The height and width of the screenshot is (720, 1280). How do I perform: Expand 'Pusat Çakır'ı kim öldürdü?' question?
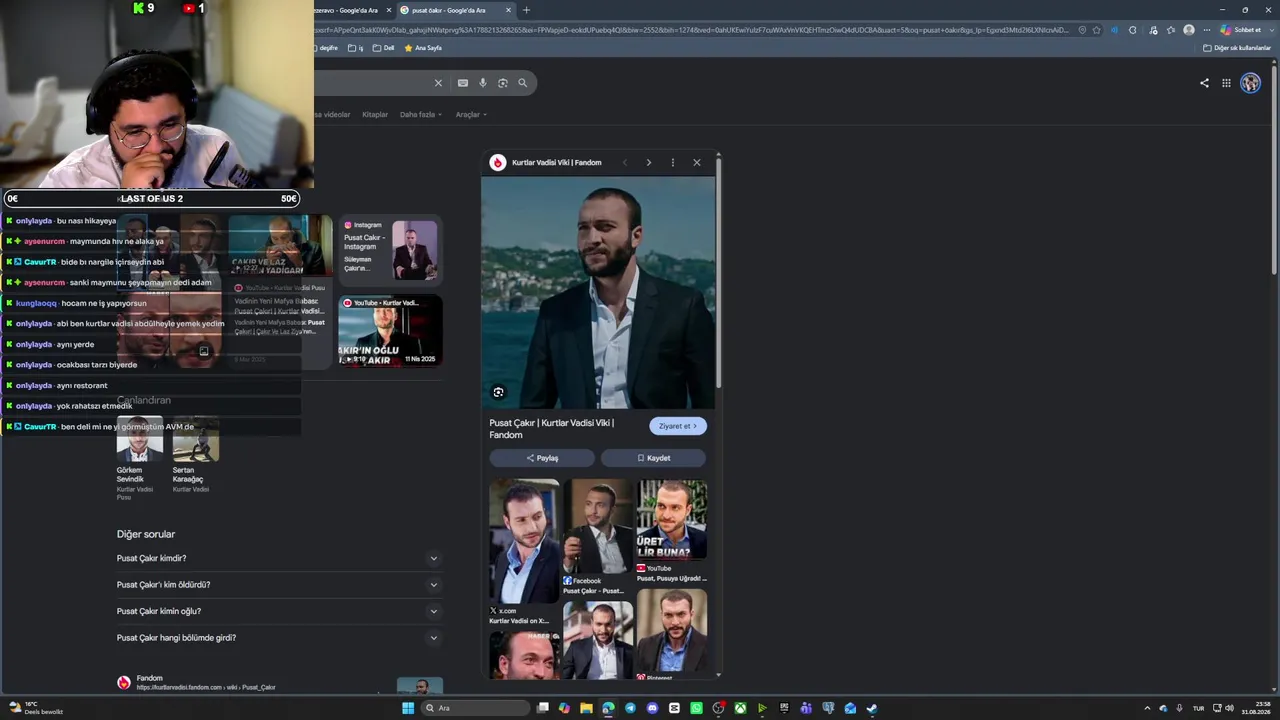(x=278, y=585)
